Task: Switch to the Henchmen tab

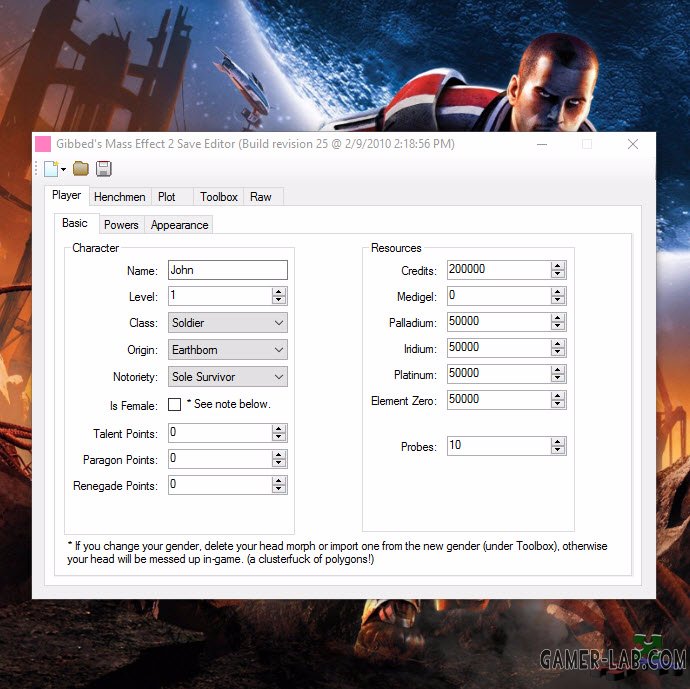Action: coord(120,197)
